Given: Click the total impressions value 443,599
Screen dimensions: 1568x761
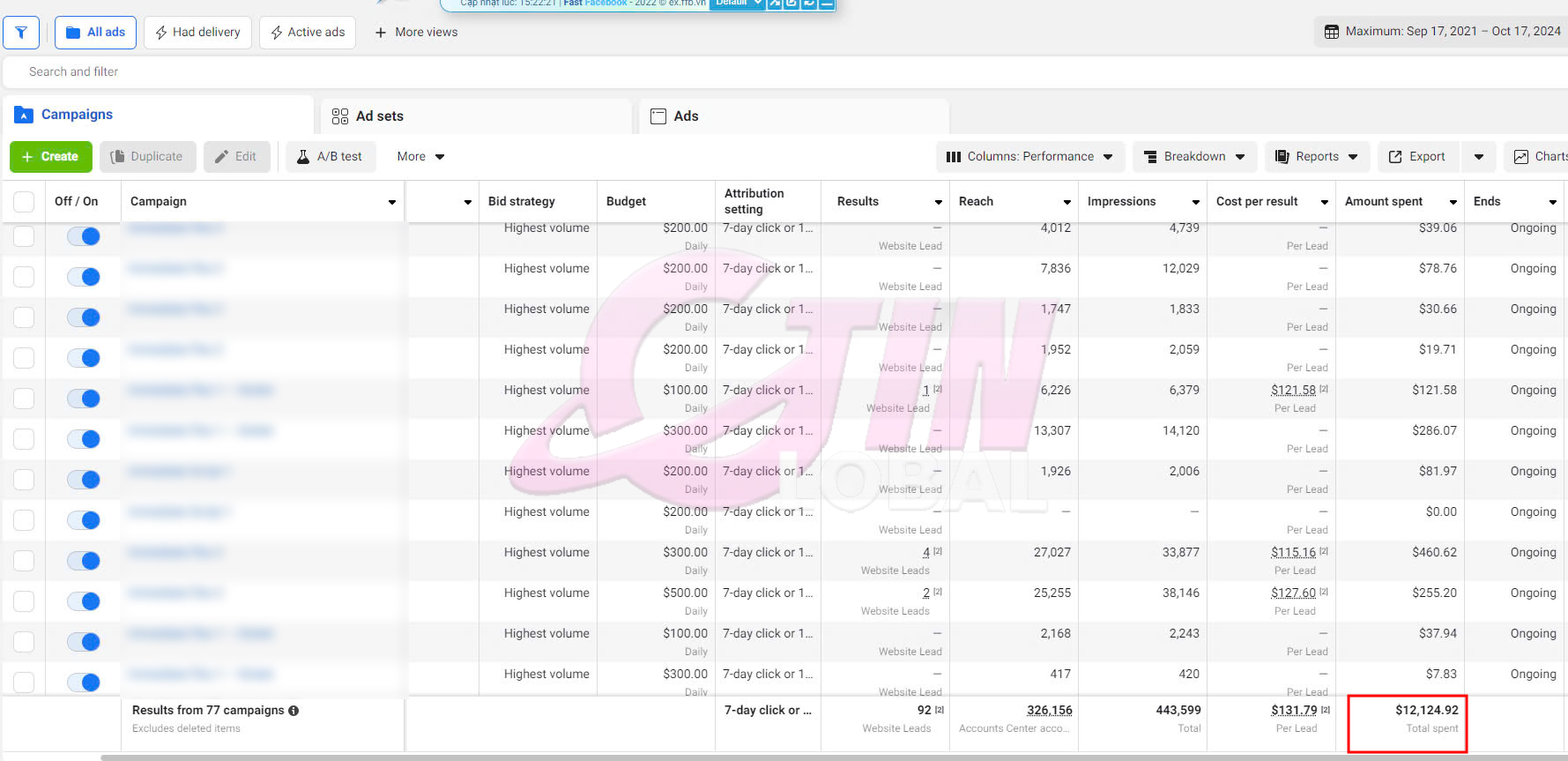Looking at the screenshot, I should click(1178, 710).
